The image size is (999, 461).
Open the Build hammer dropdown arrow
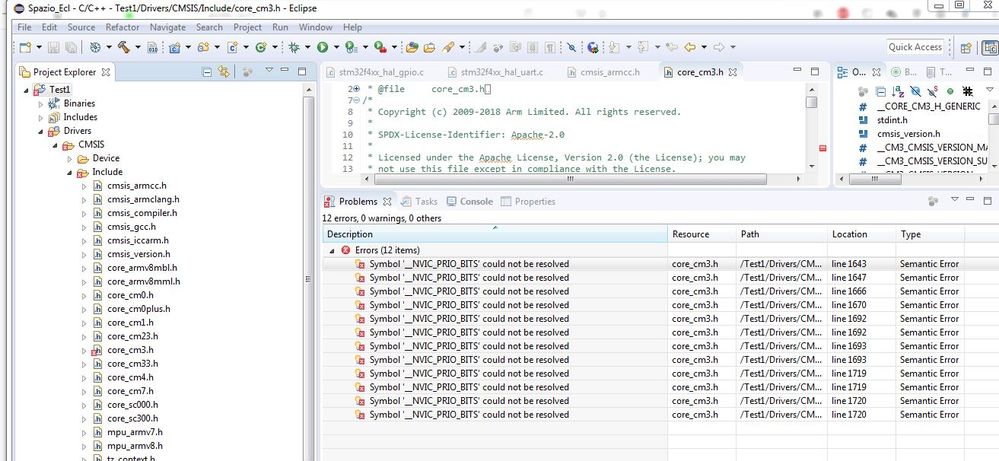pyautogui.click(x=138, y=47)
